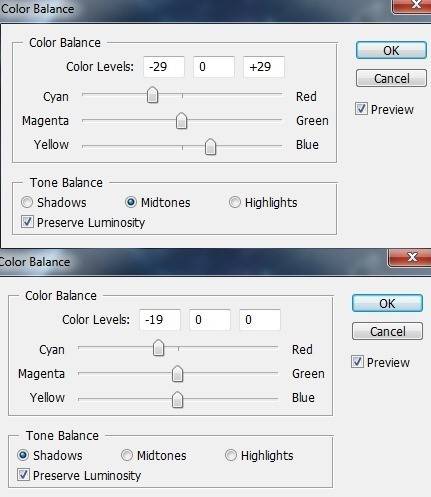
Task: Click the Color Levels field containing -19
Action: (160, 320)
